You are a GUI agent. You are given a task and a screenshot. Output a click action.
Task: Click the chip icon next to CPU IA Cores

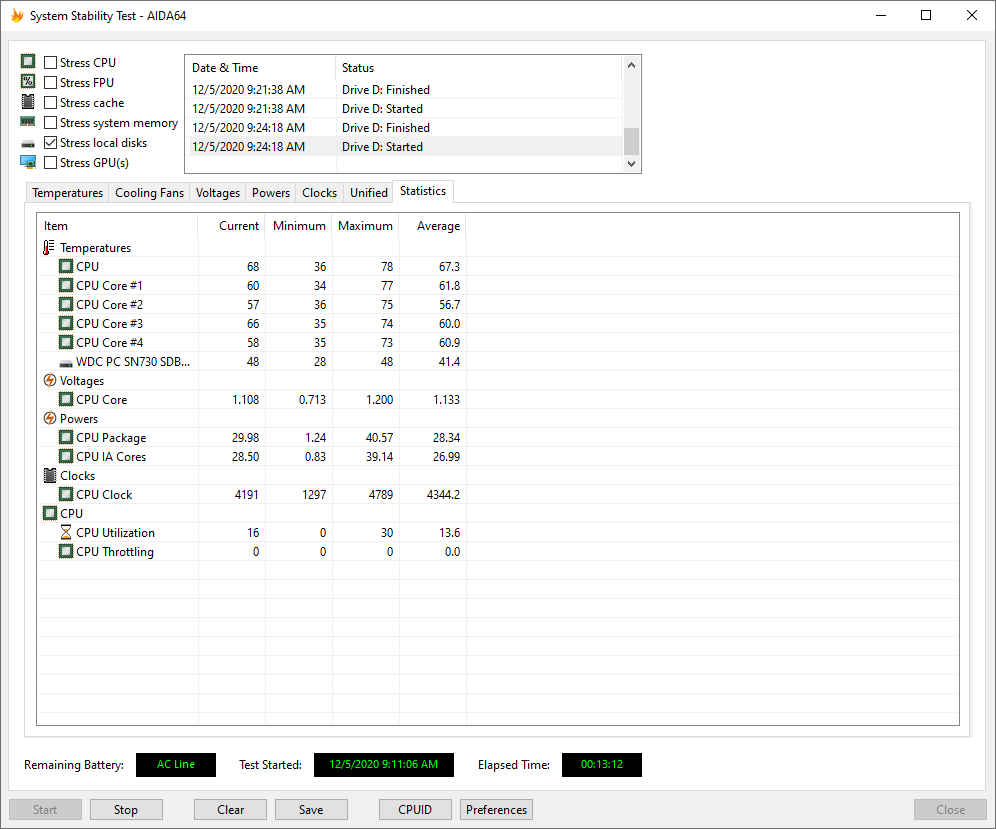[66, 457]
